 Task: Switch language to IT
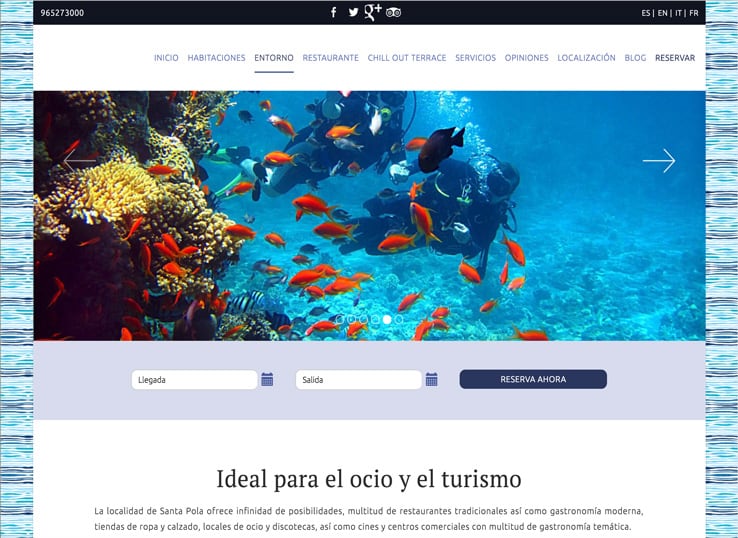[678, 13]
